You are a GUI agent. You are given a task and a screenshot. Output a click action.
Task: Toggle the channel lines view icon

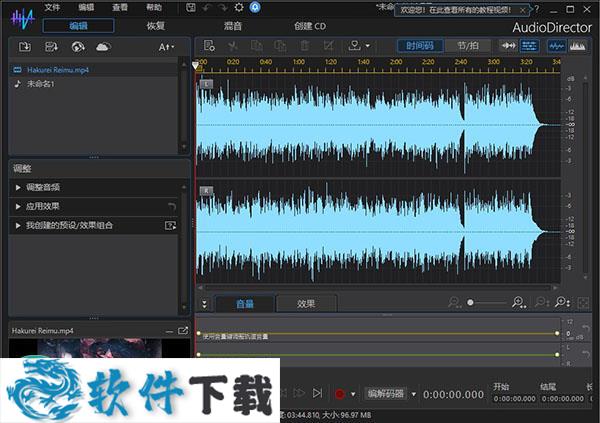click(530, 46)
